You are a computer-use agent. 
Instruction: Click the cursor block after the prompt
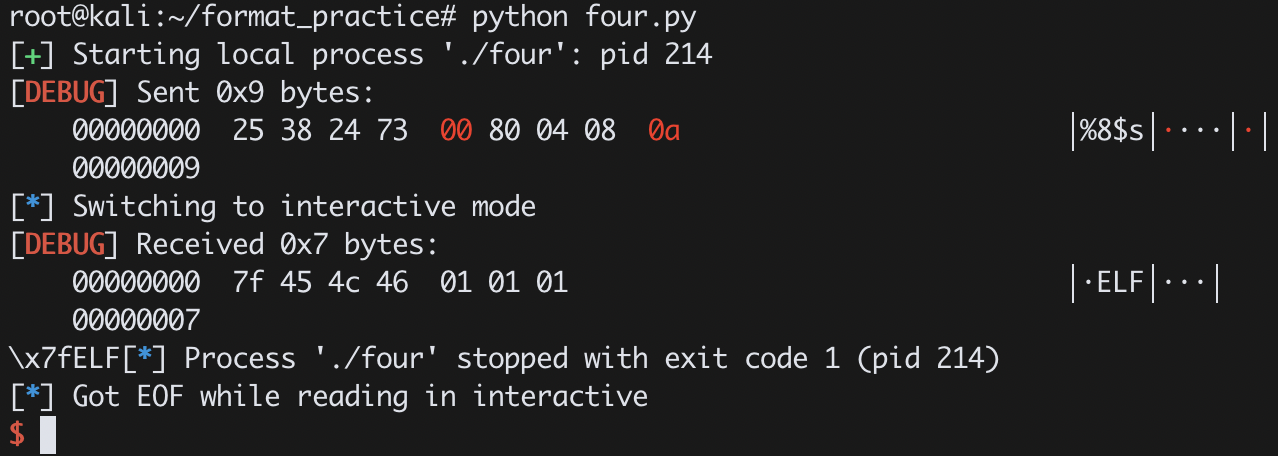pyautogui.click(x=48, y=435)
